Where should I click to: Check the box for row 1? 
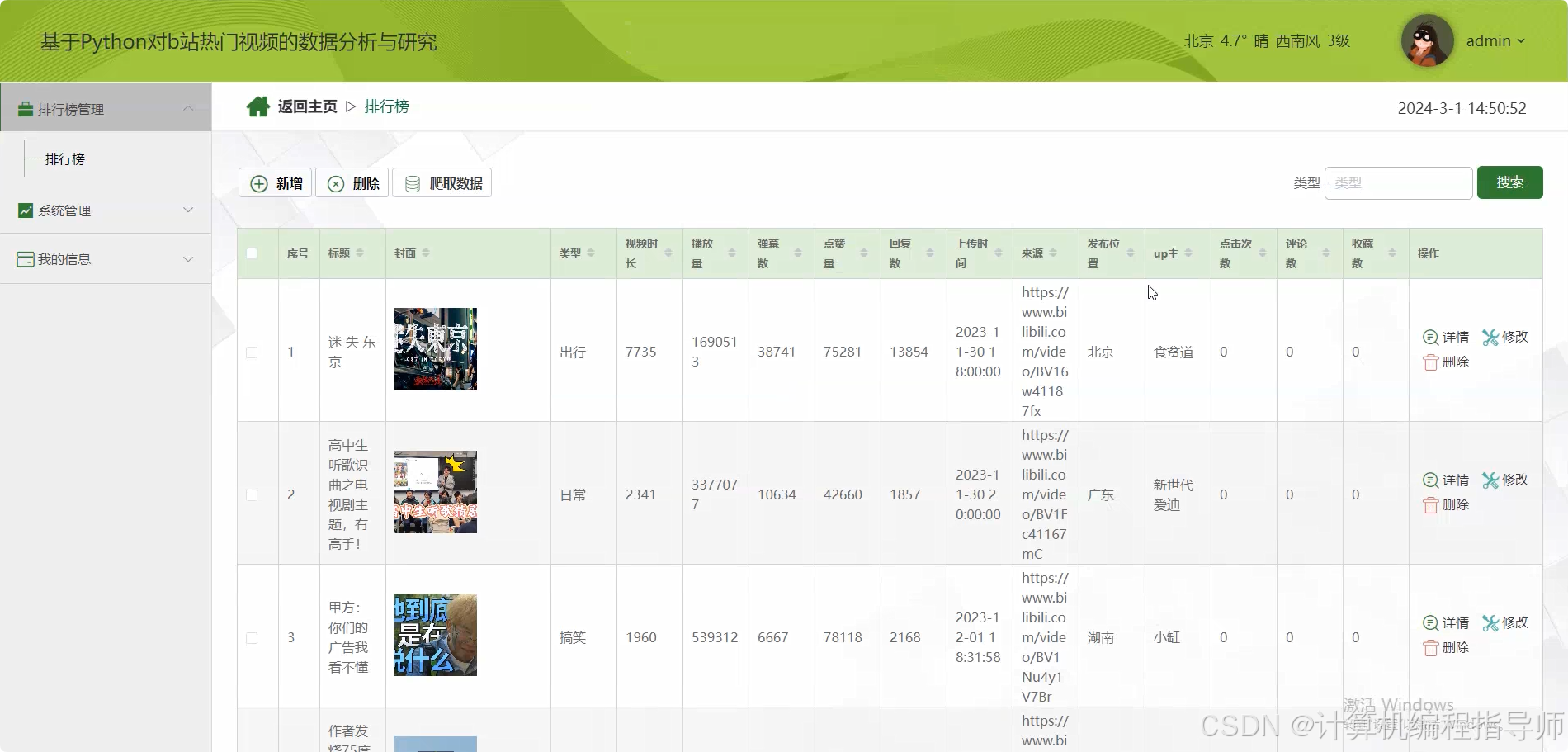(x=252, y=352)
